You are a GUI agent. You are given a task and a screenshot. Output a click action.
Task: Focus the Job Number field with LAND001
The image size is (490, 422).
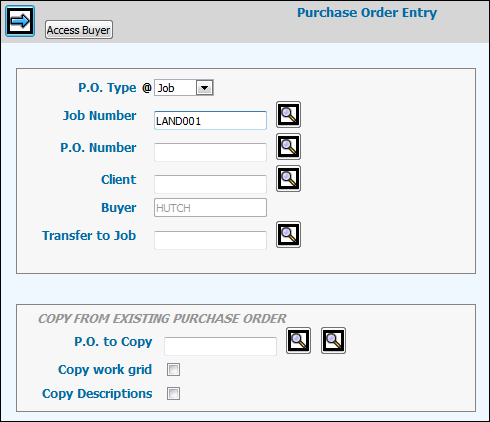click(x=210, y=121)
